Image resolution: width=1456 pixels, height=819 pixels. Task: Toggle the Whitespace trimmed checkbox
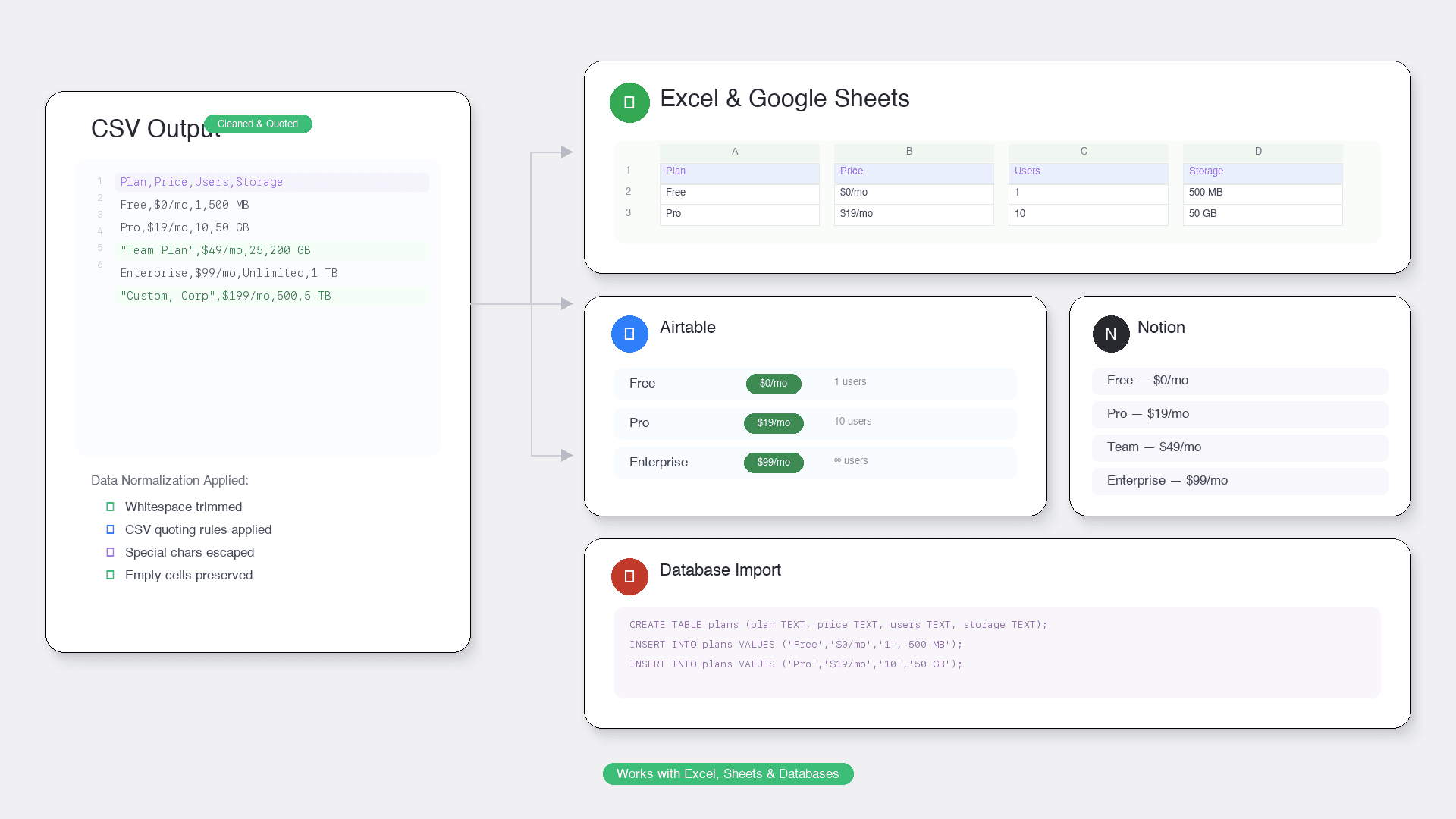pyautogui.click(x=111, y=507)
